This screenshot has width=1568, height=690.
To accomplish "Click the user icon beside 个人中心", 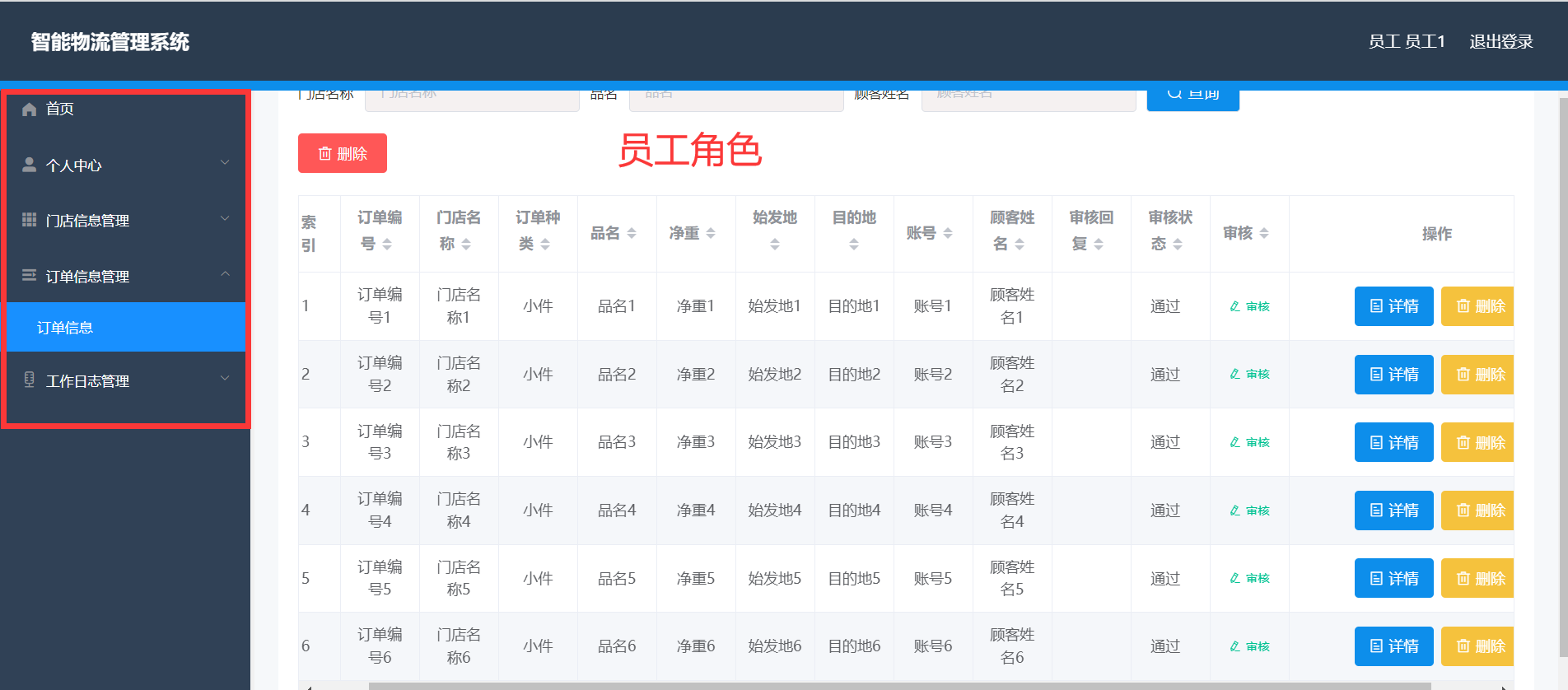I will click(29, 165).
